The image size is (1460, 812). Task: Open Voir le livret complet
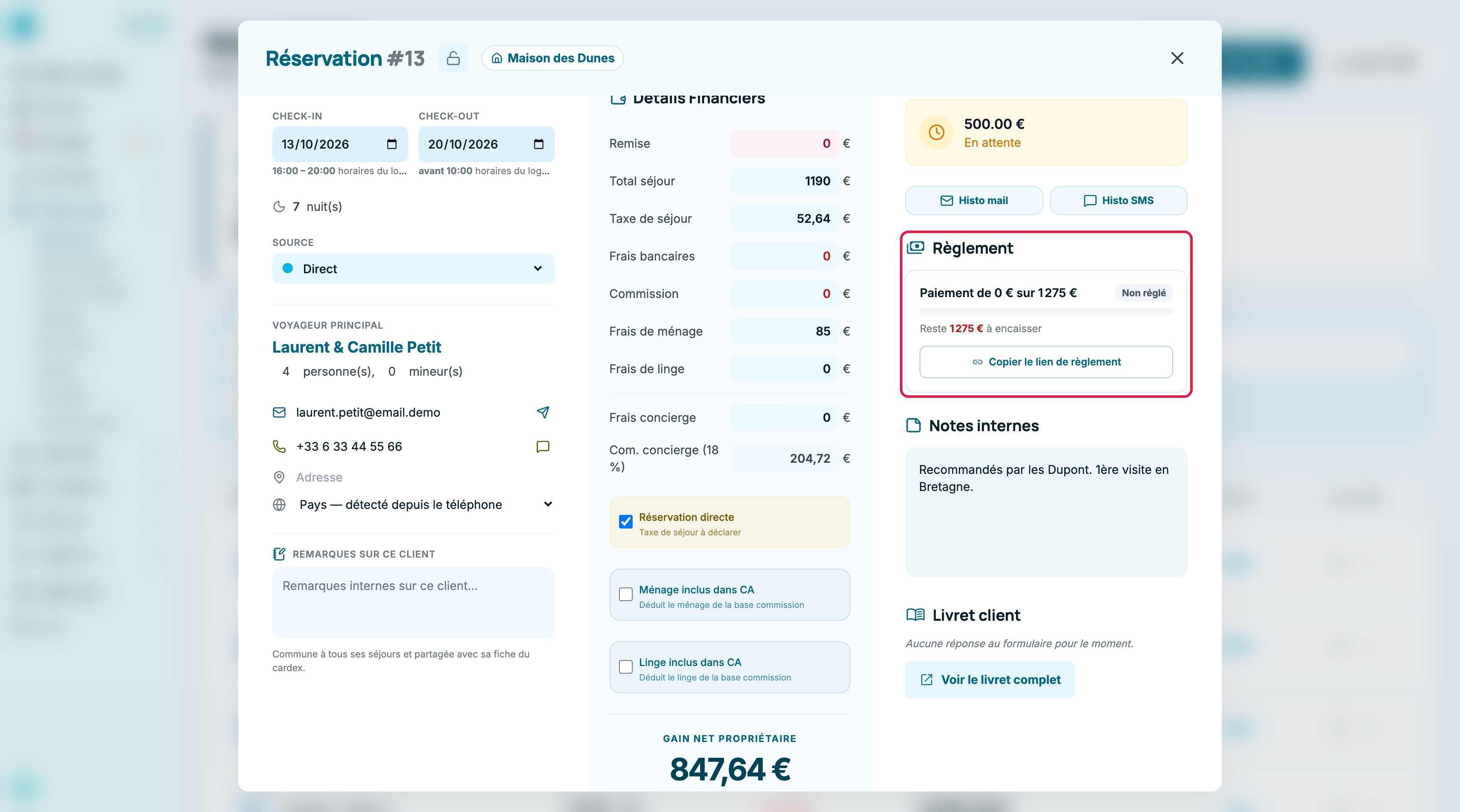click(x=990, y=679)
